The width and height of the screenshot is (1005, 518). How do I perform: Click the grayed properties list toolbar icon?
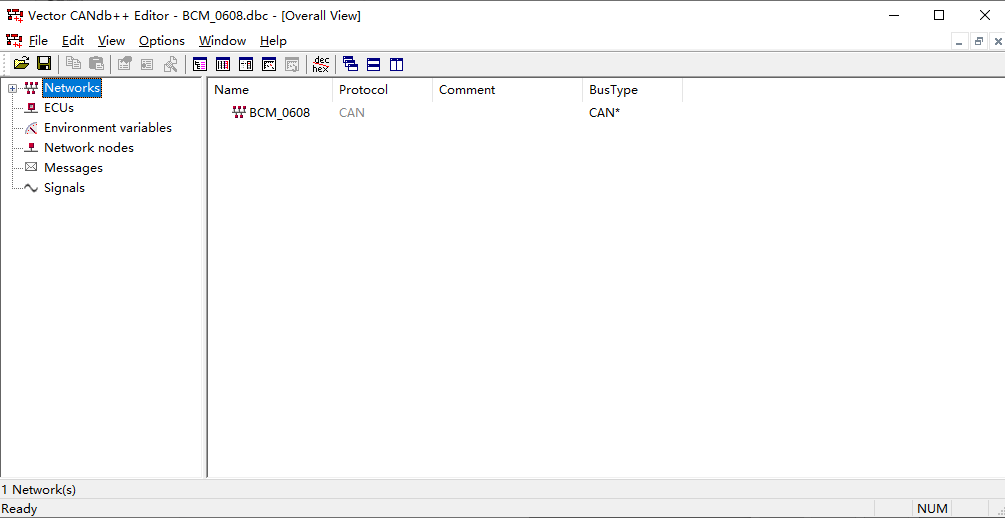tap(147, 64)
